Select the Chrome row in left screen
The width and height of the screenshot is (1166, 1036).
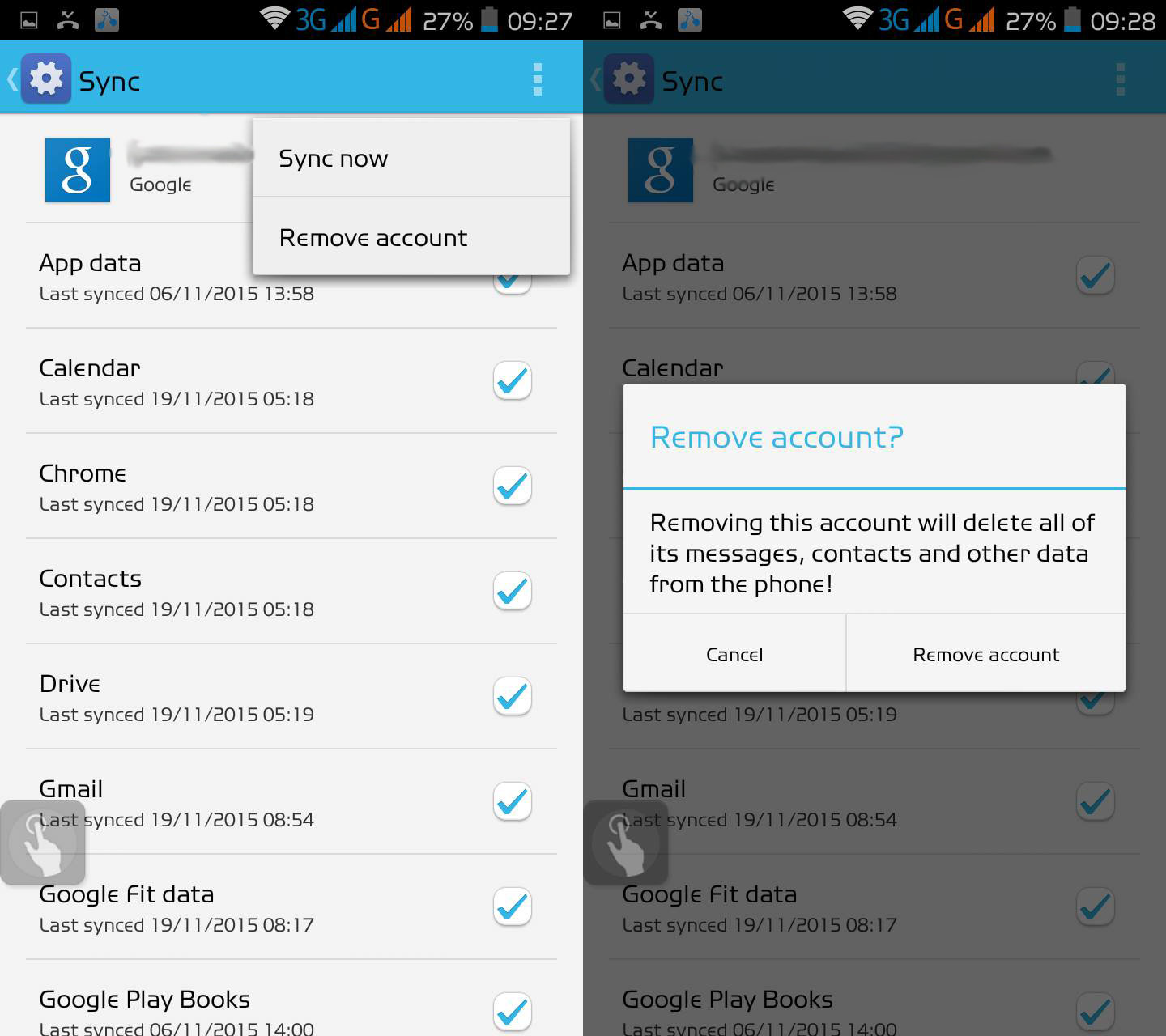(x=291, y=486)
